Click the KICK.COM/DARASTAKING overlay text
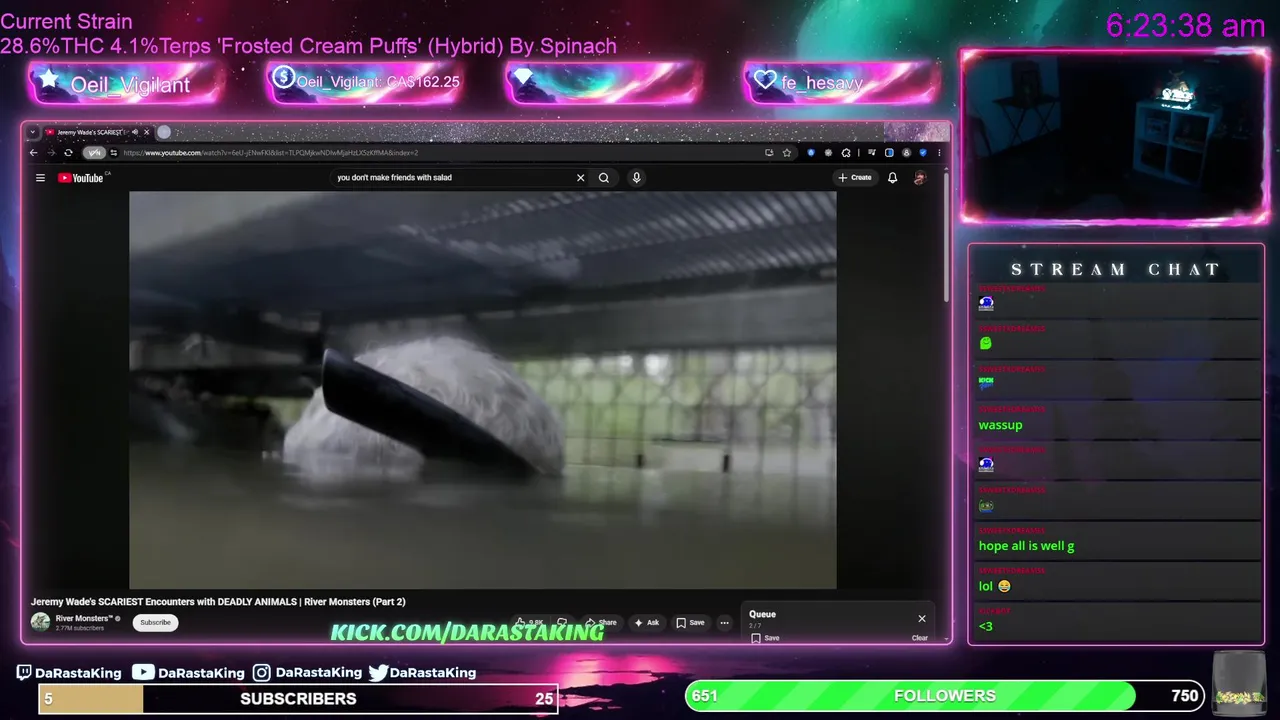1280x720 pixels. 467,632
